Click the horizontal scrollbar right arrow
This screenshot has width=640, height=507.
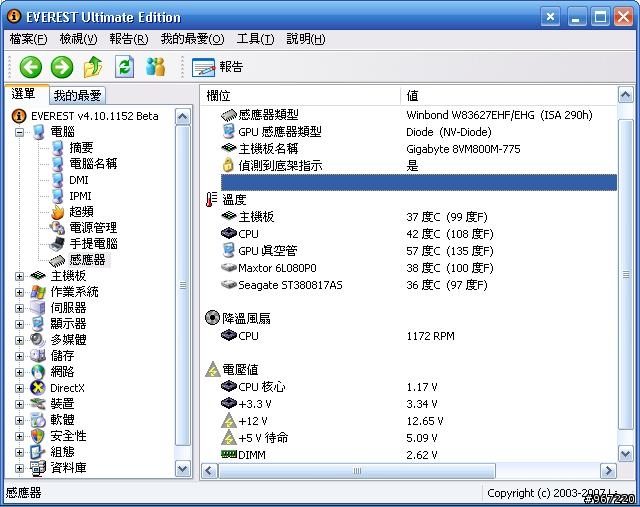point(608,471)
